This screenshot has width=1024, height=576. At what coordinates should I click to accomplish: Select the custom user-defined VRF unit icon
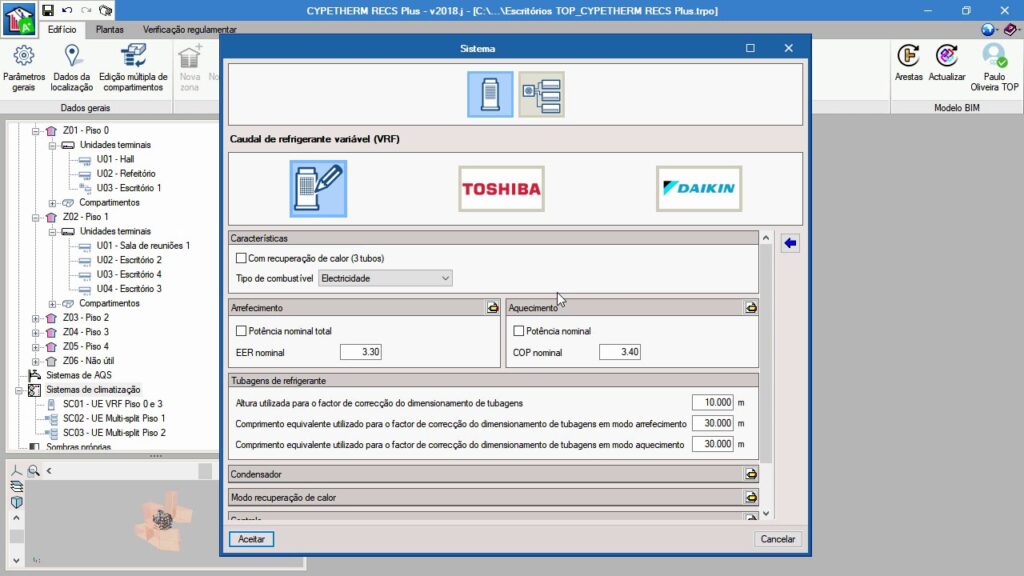coord(318,188)
